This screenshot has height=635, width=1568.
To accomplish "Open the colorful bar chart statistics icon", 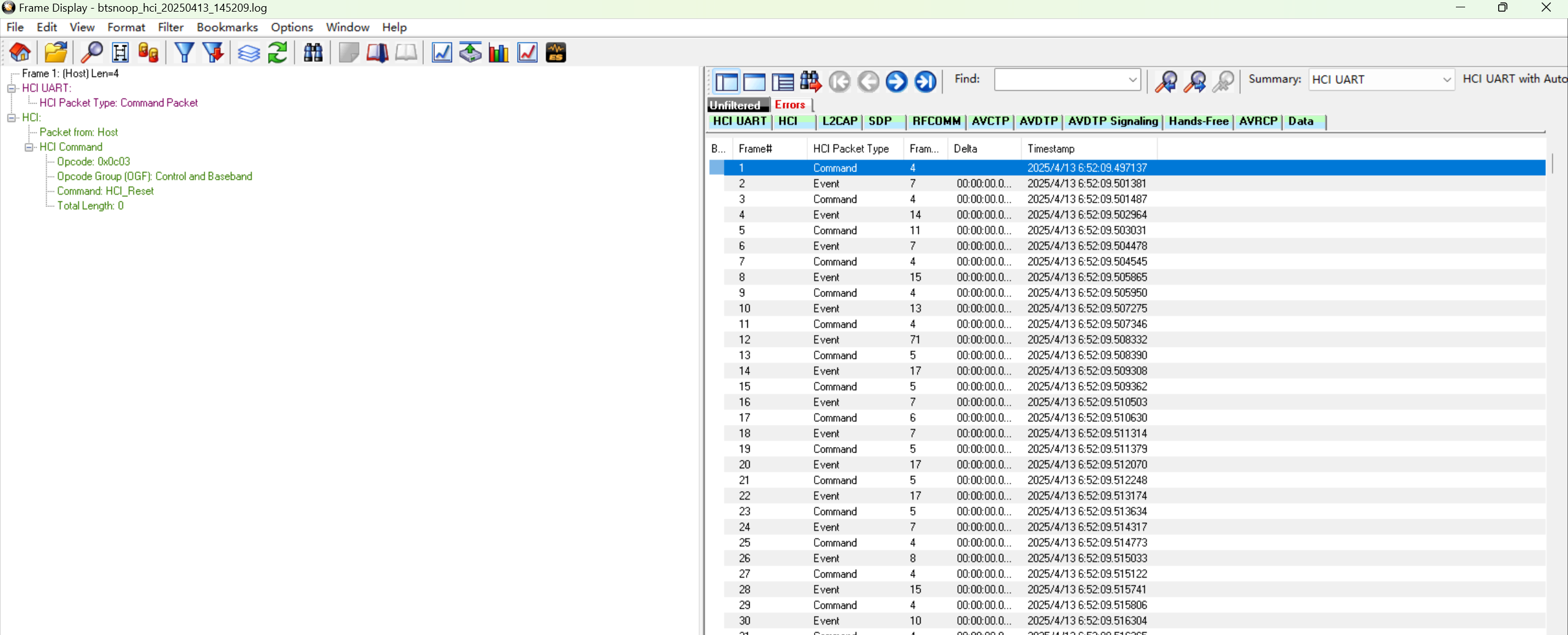I will [499, 53].
